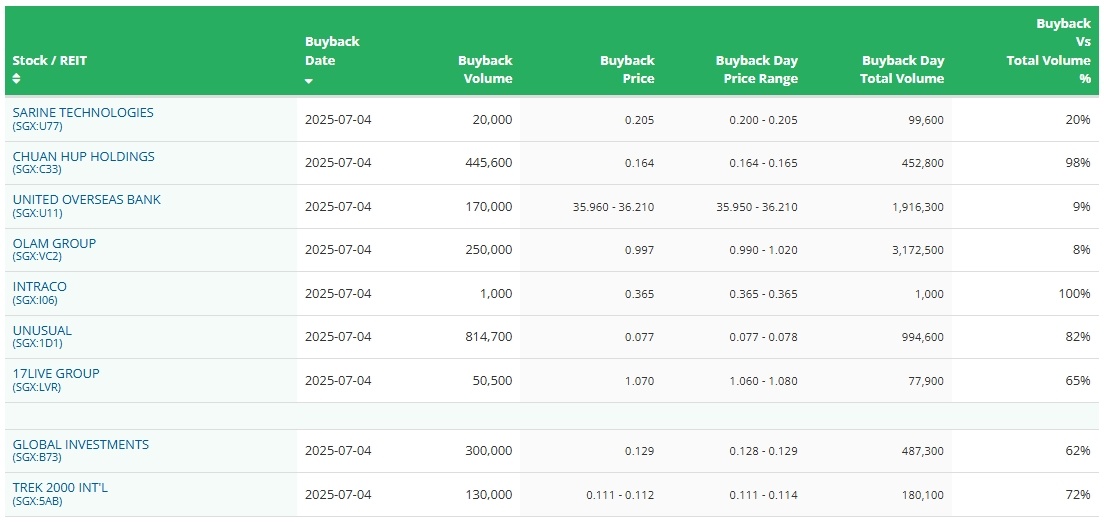Select Global Investments volume 300,000
Image resolution: width=1104 pixels, height=522 pixels.
pyautogui.click(x=489, y=451)
